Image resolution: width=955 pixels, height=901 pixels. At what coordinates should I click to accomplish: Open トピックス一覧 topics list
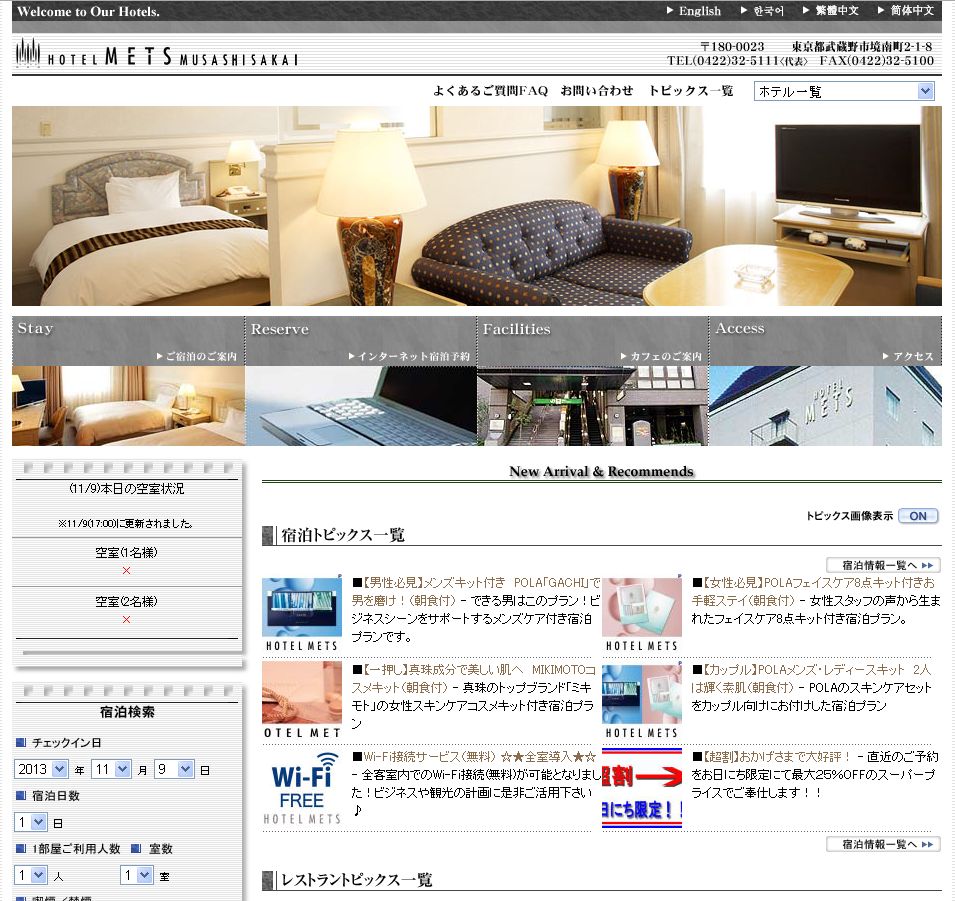691,91
